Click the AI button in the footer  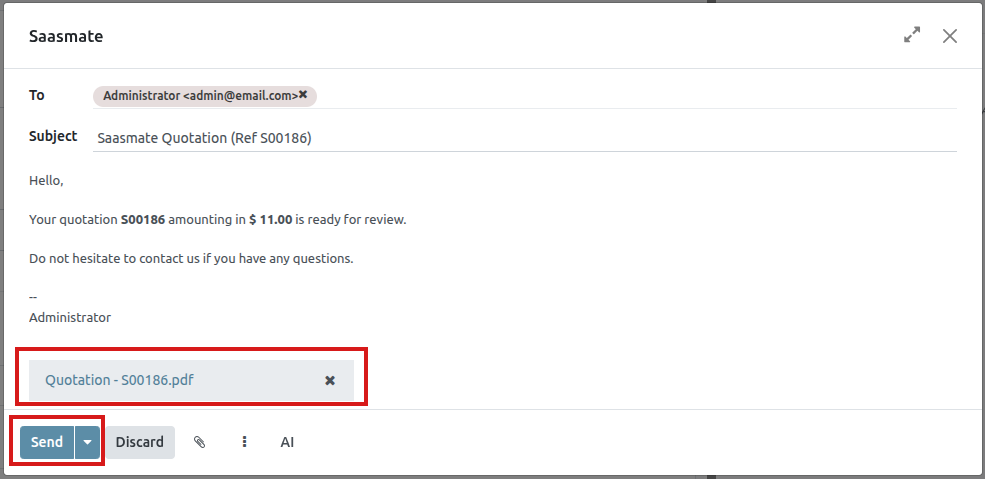(287, 442)
